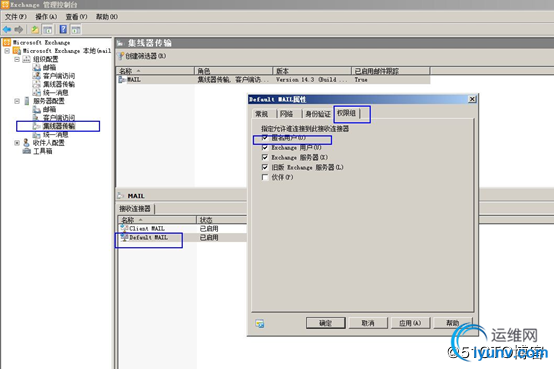The height and width of the screenshot is (369, 554).
Task: Click the PowerShell command icon in dialog
Action: (x=260, y=323)
